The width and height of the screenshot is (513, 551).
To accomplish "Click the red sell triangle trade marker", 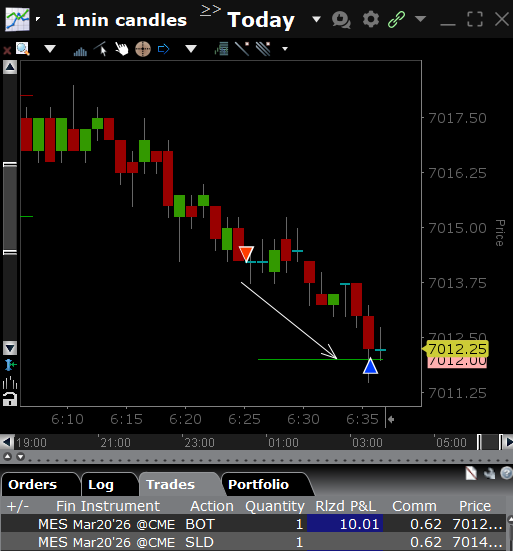I will (x=246, y=253).
